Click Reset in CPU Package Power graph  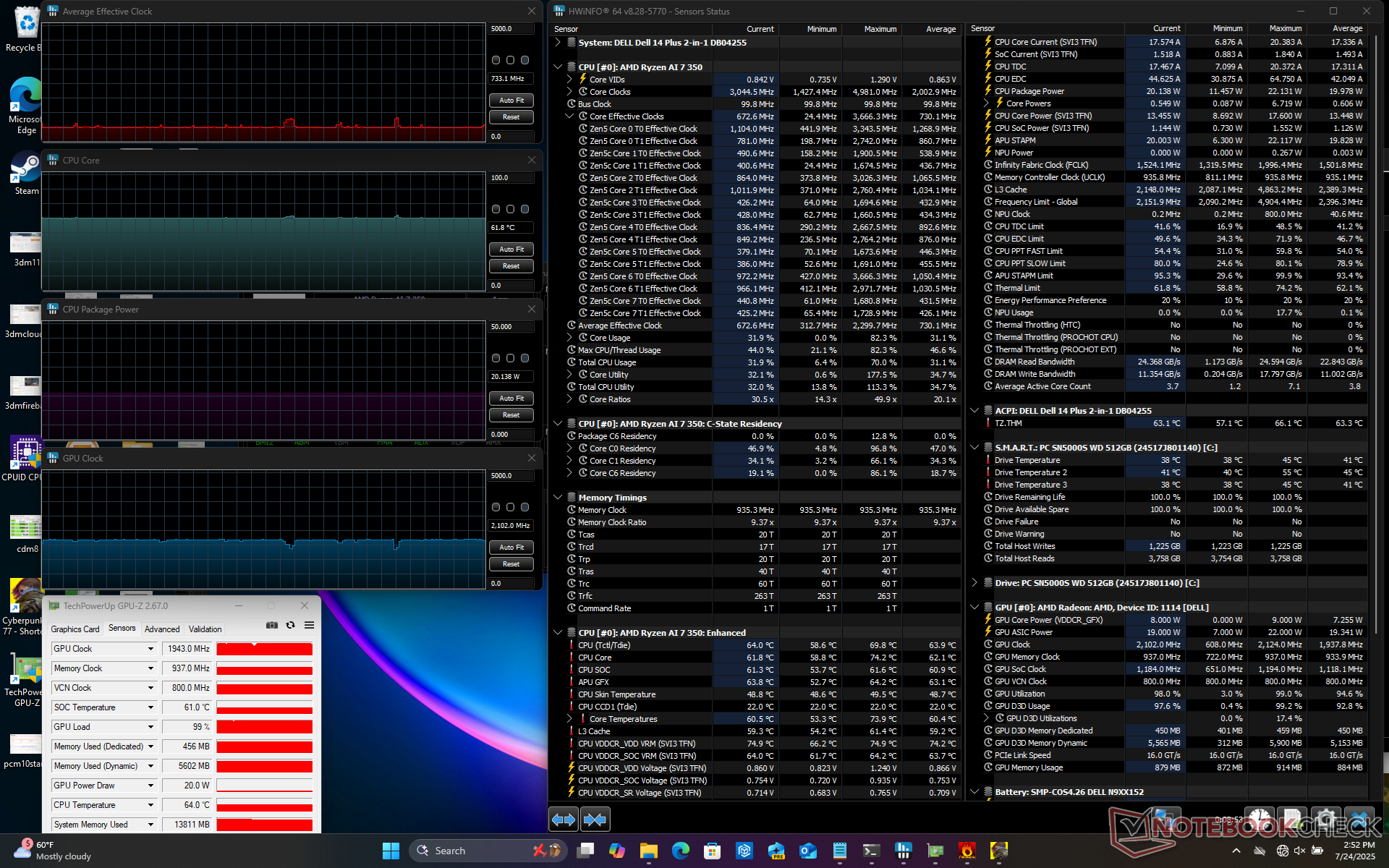(511, 415)
